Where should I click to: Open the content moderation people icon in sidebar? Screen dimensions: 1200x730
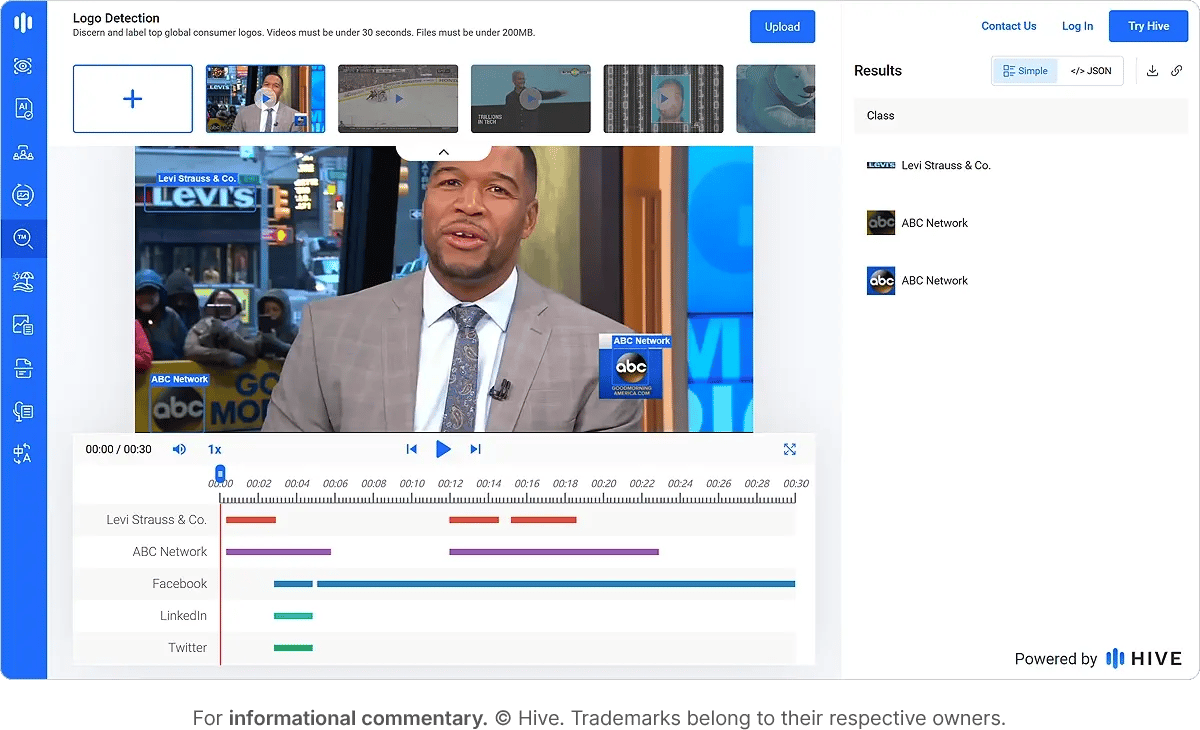pos(24,152)
